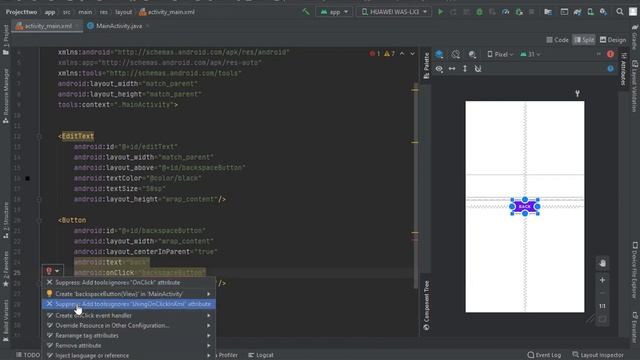
Task: Select Inject language or reference
Action: (129, 356)
